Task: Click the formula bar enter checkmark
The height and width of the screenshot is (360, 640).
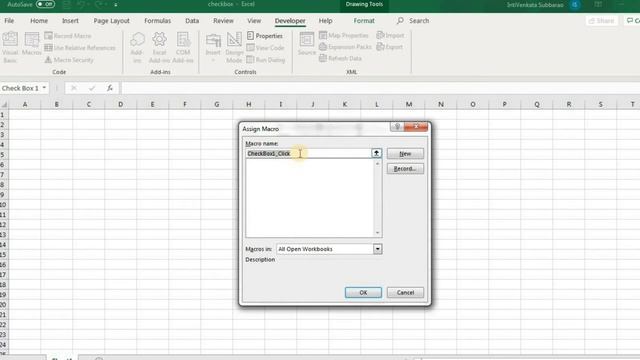Action: click(92, 88)
